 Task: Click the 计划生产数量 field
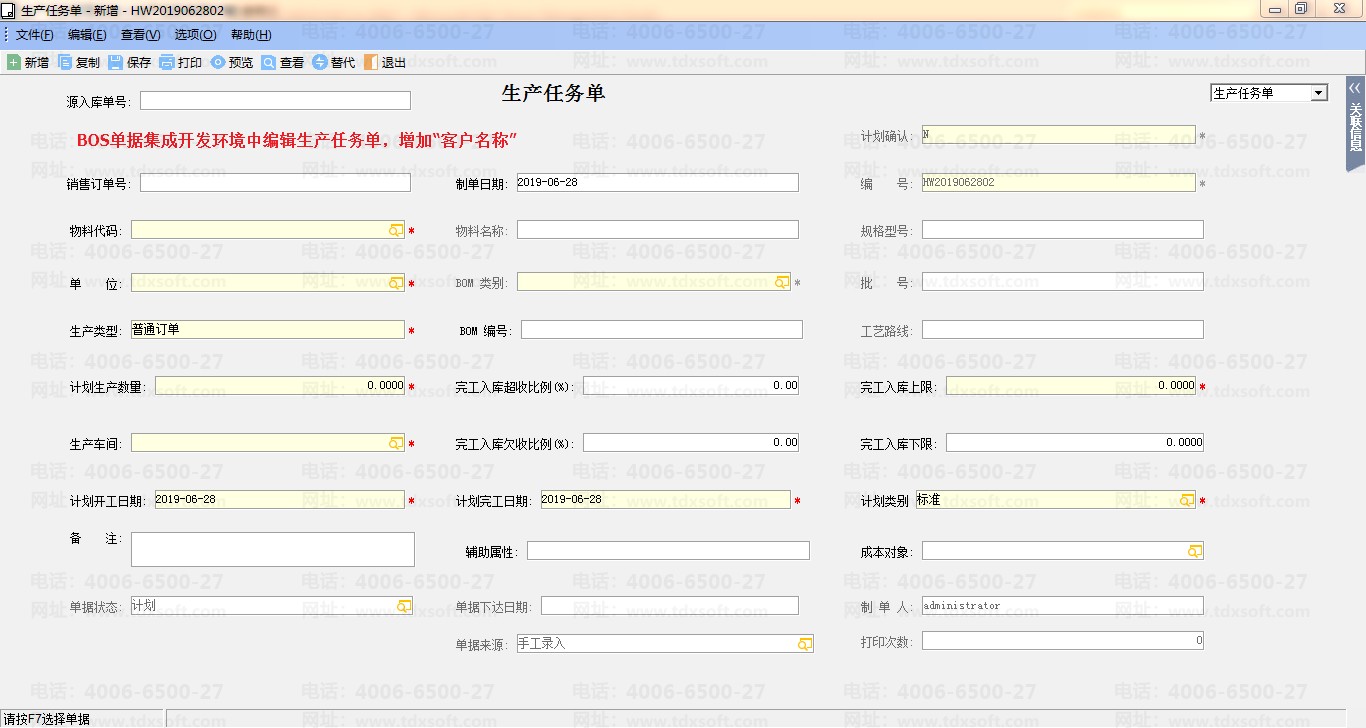pyautogui.click(x=280, y=386)
